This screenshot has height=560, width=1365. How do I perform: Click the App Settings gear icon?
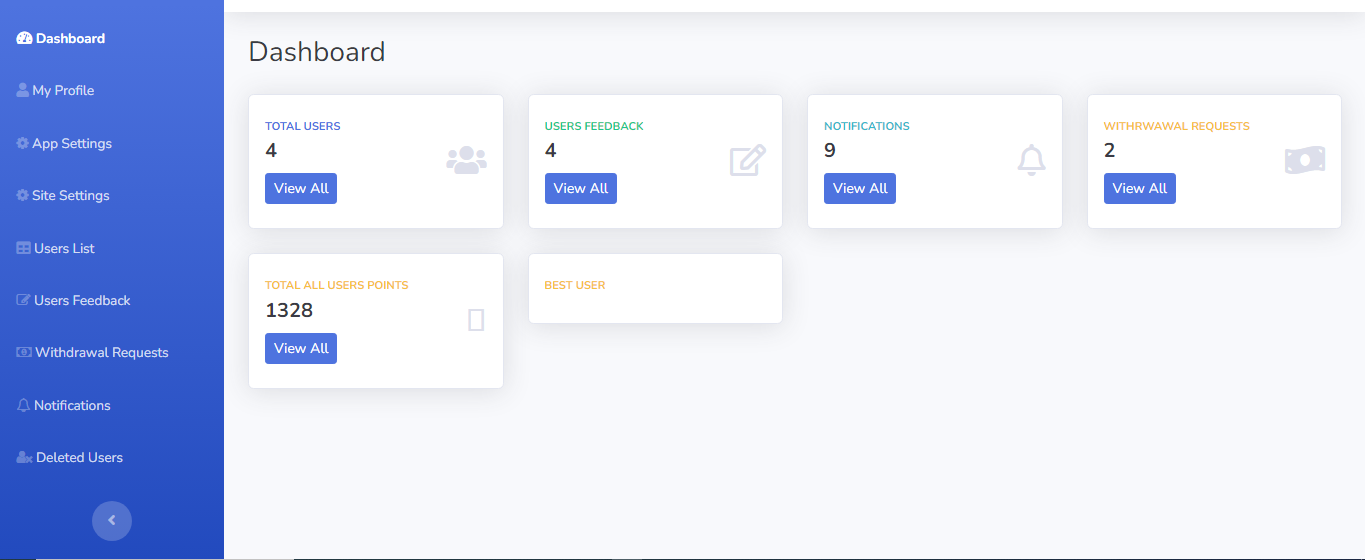[23, 144]
